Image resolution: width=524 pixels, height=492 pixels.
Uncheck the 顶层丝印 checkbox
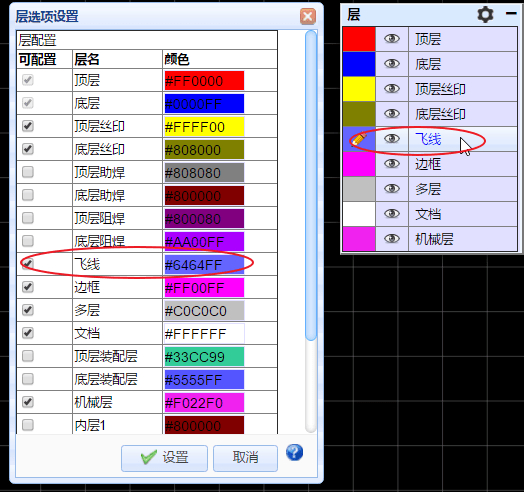[x=28, y=126]
